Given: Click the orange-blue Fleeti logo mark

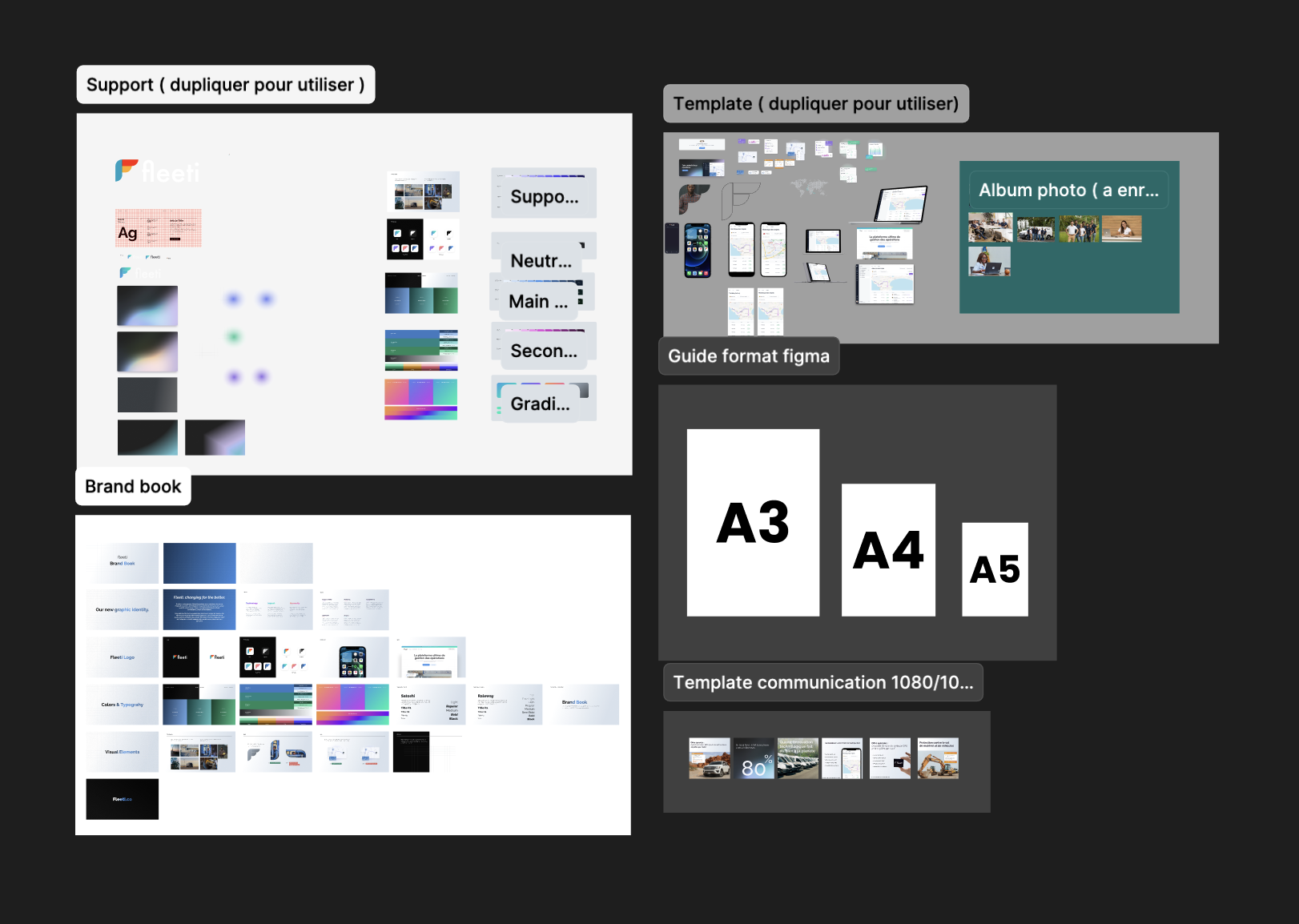Looking at the screenshot, I should coord(126,170).
